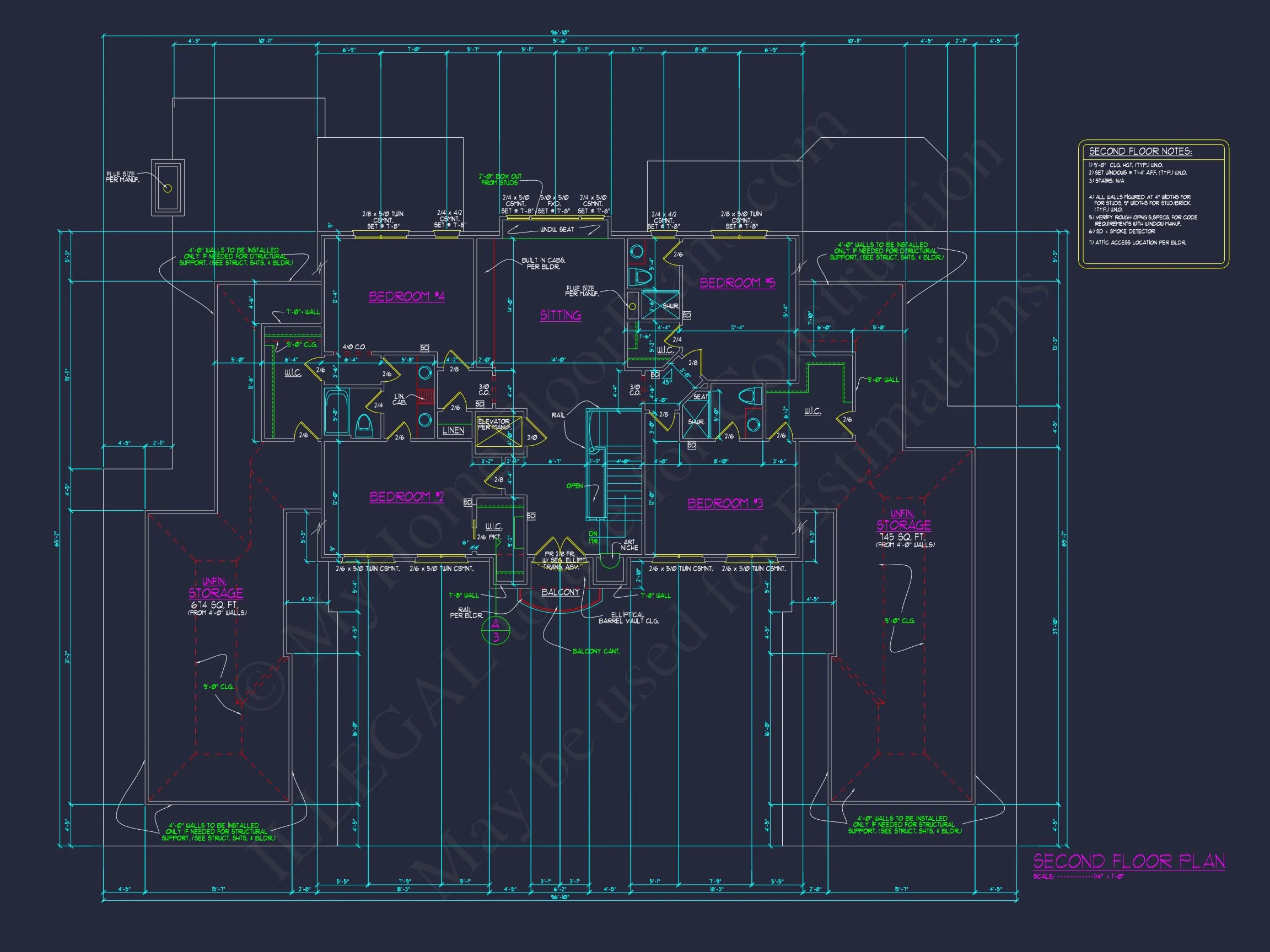
Task: Select the SECOND FLOOR PLAN title
Action: tap(1129, 861)
